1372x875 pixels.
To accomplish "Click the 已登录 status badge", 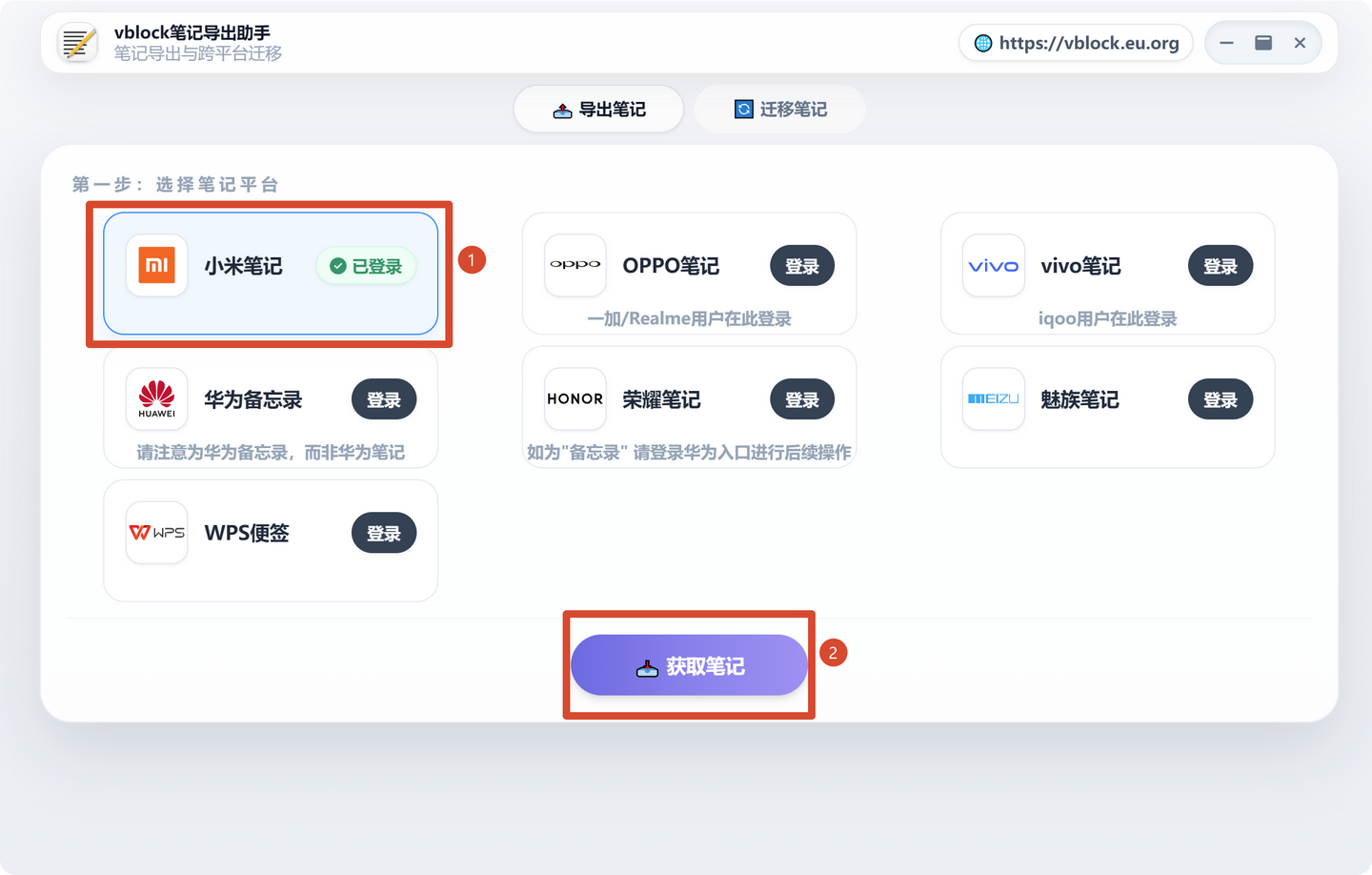I will coord(367,266).
